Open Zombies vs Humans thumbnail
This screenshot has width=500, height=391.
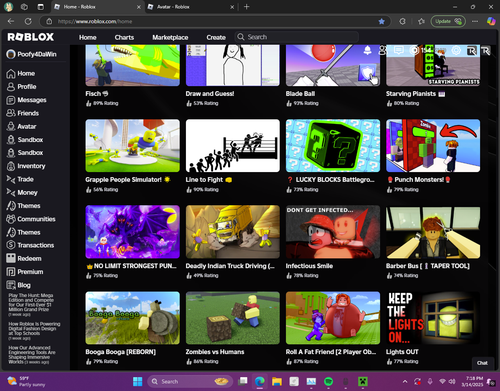[233, 318]
